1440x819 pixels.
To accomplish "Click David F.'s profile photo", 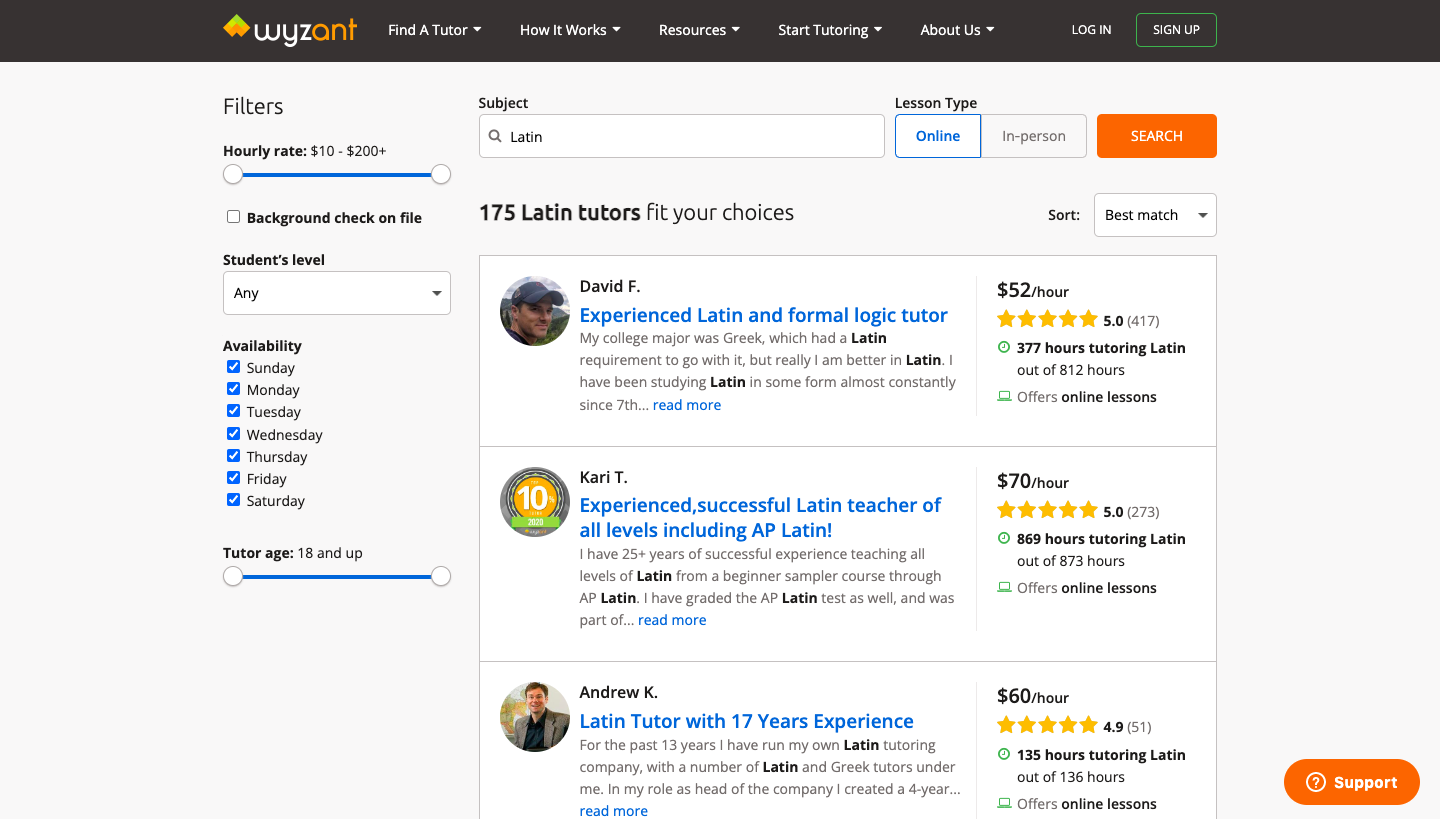I will click(535, 311).
